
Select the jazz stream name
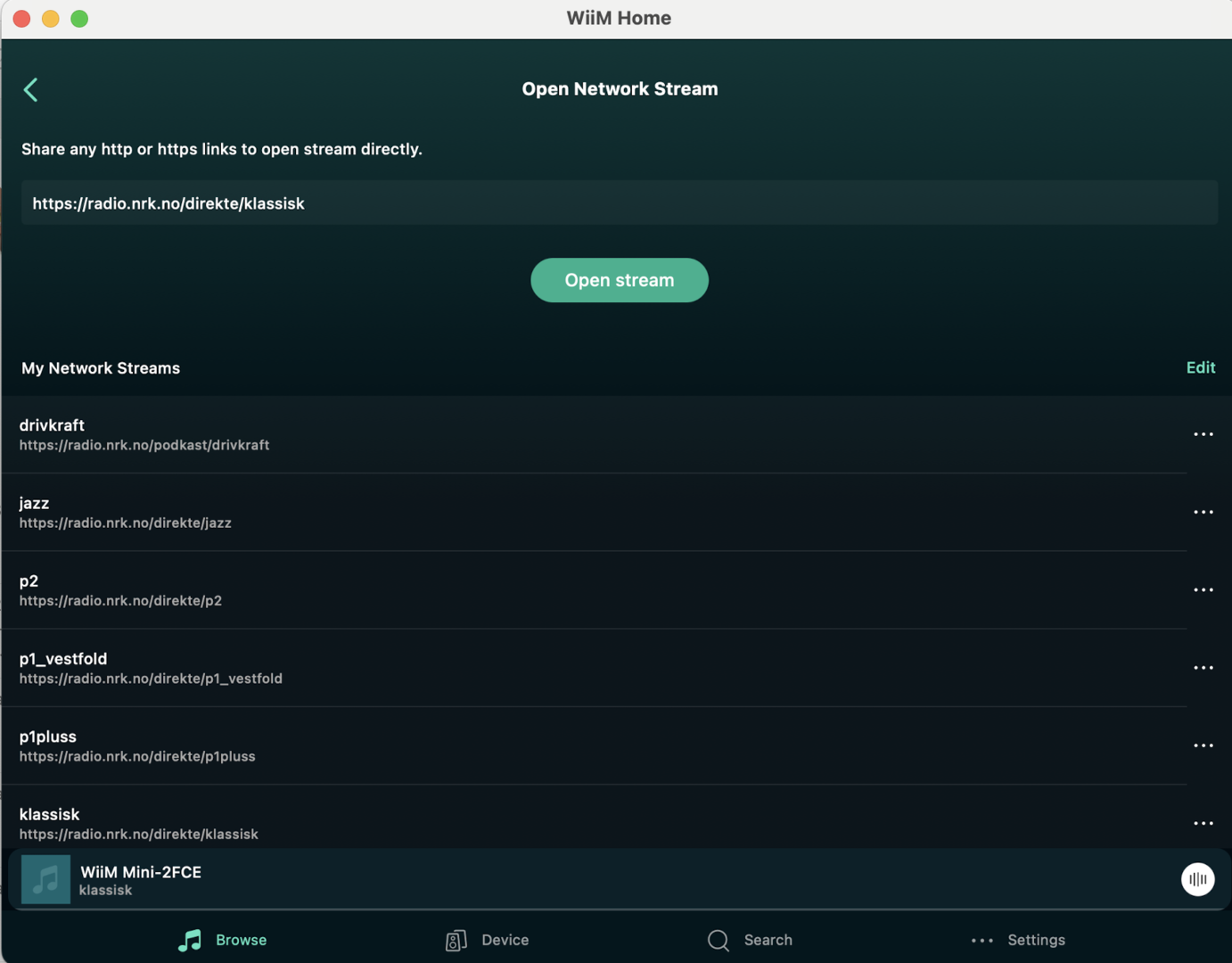[x=34, y=503]
